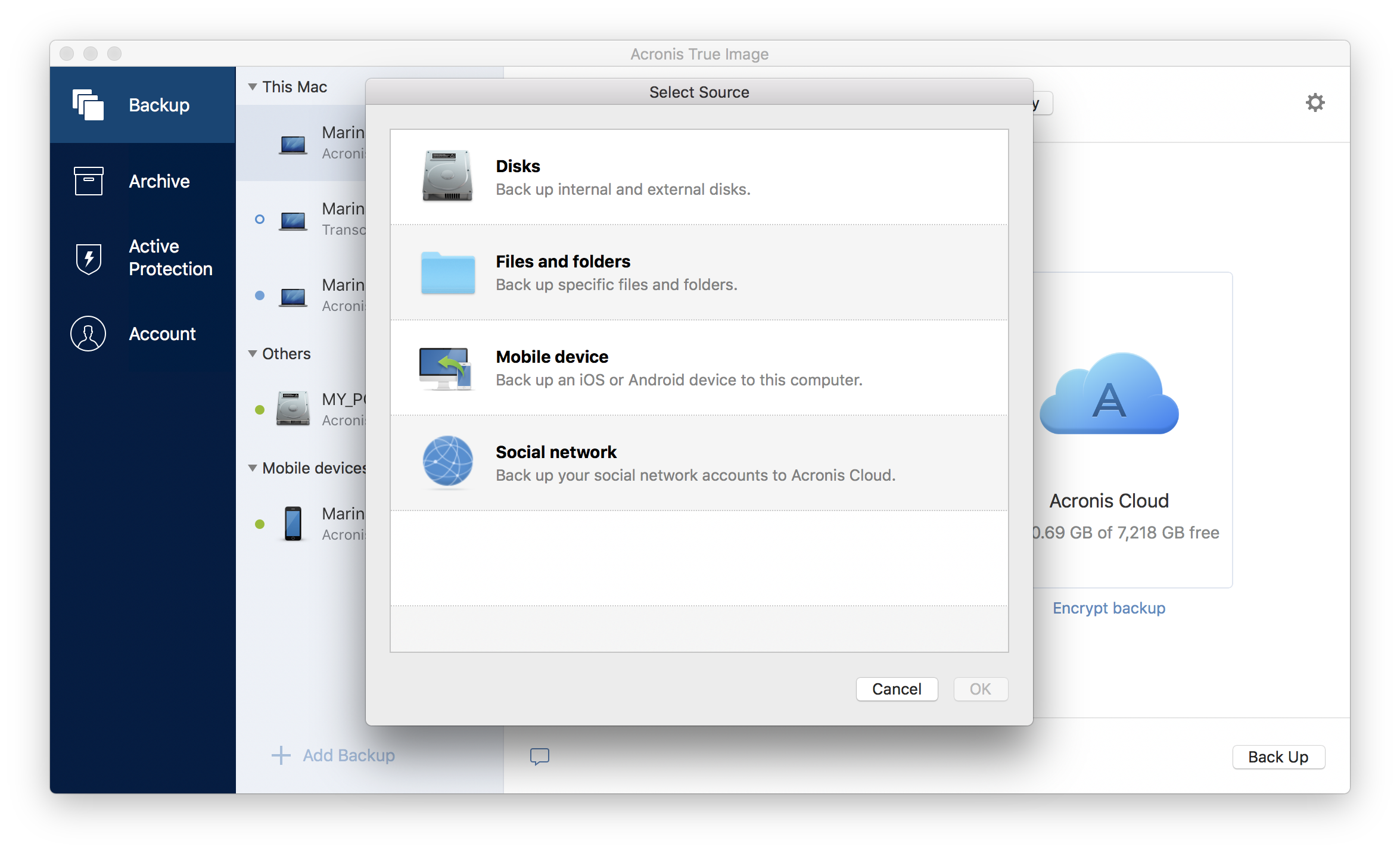Choose Mobile device as source
The image size is (1400, 853).
coord(699,368)
